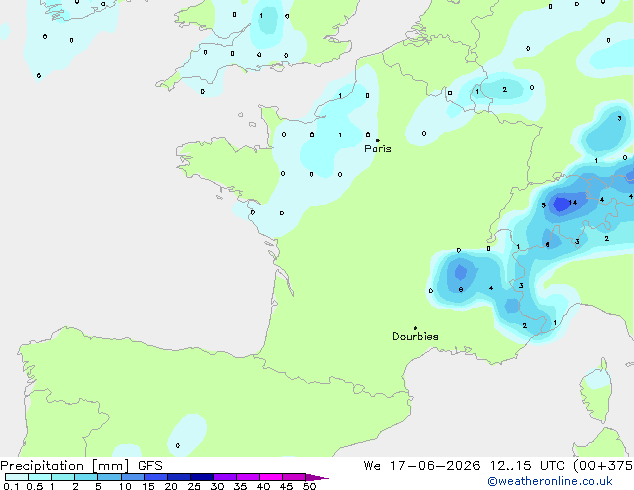The width and height of the screenshot is (634, 490).
Task: Click the 'We 17-06-2026' date text
Action: (x=422, y=466)
